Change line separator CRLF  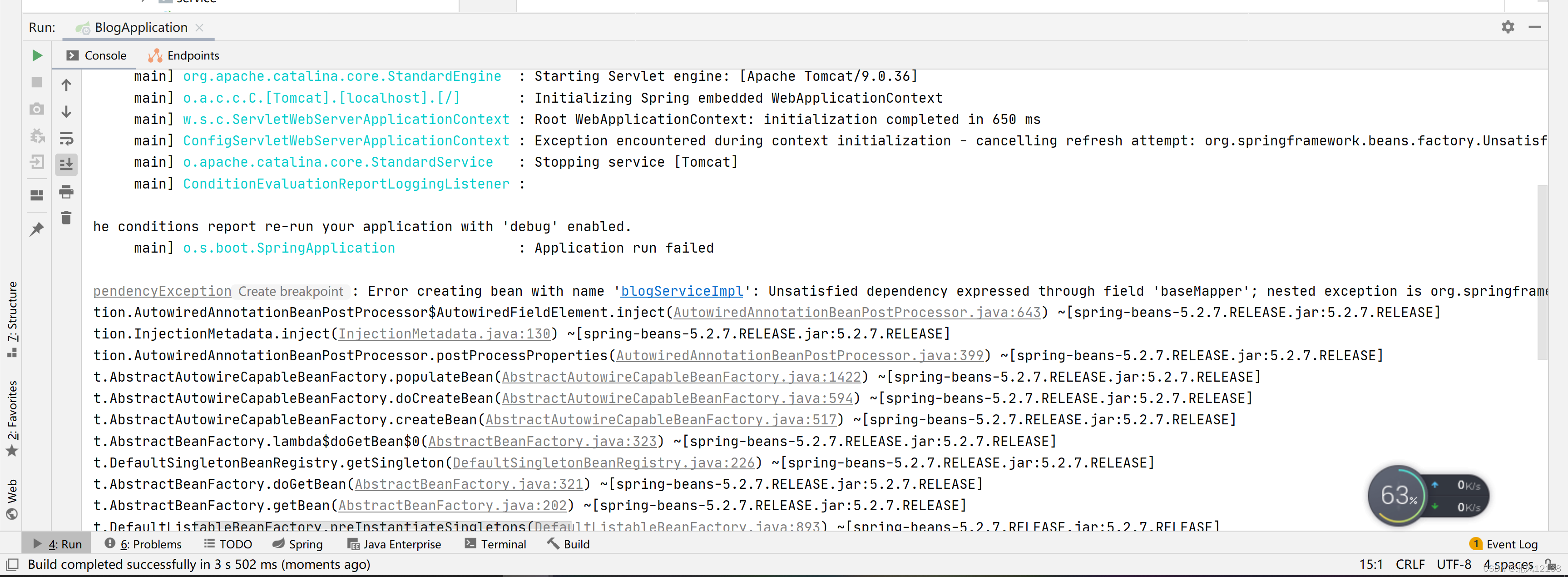coord(1410,564)
